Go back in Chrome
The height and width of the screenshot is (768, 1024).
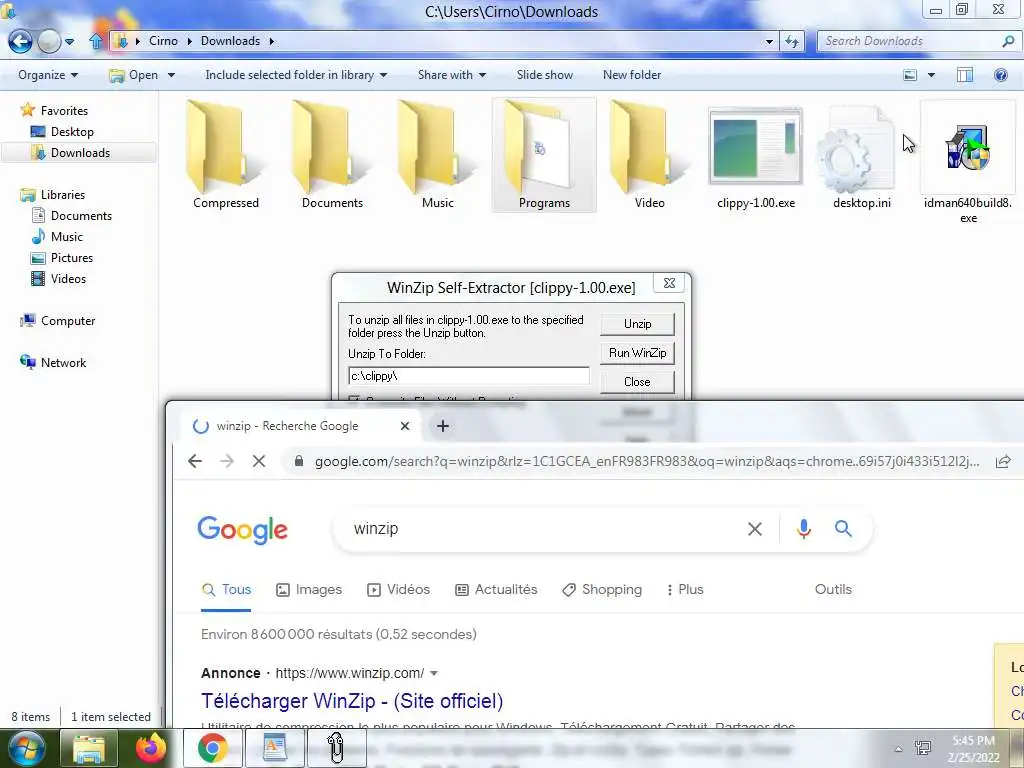point(195,461)
